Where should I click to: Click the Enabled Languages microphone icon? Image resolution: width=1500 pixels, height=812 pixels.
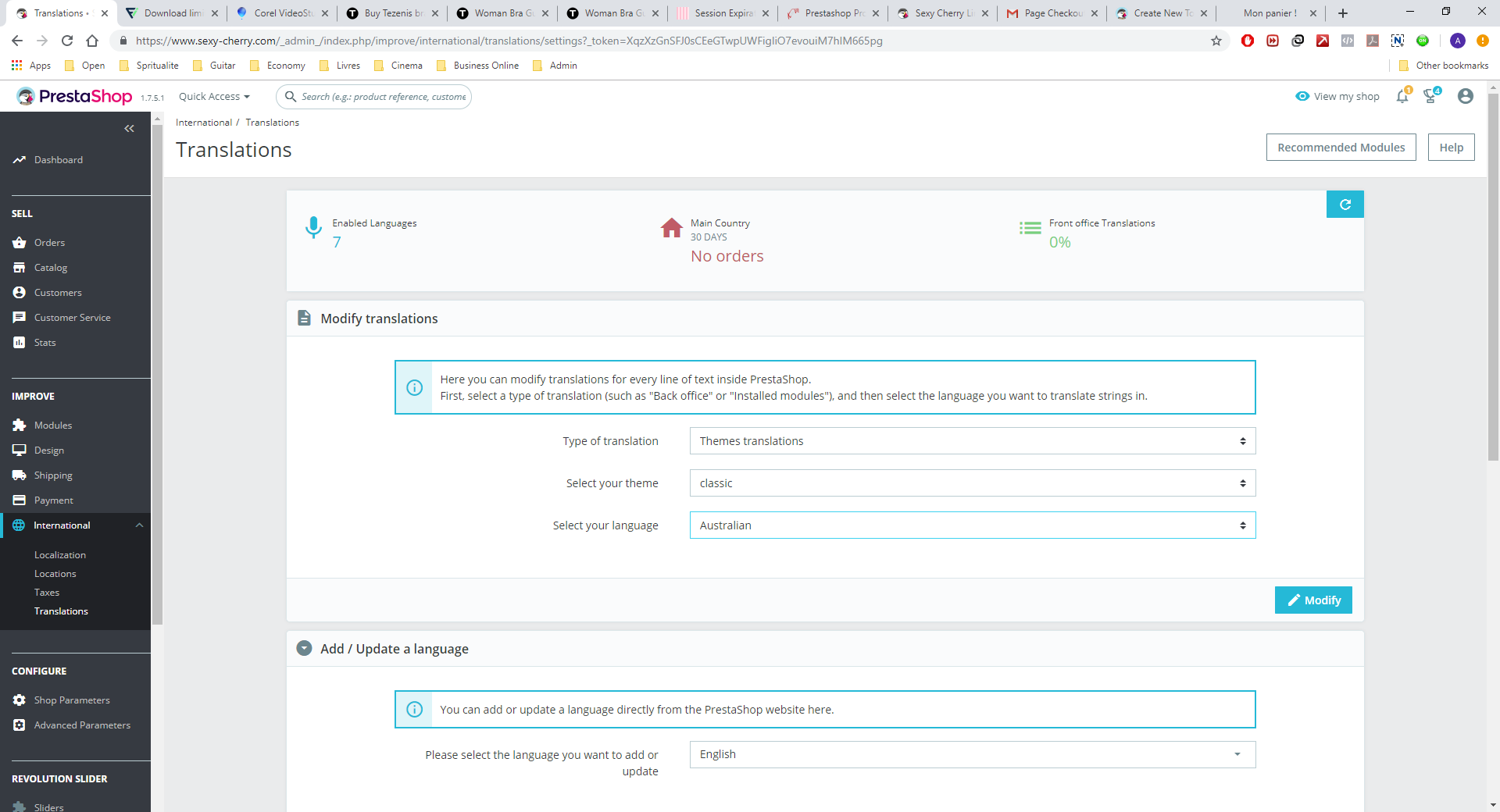[x=313, y=227]
